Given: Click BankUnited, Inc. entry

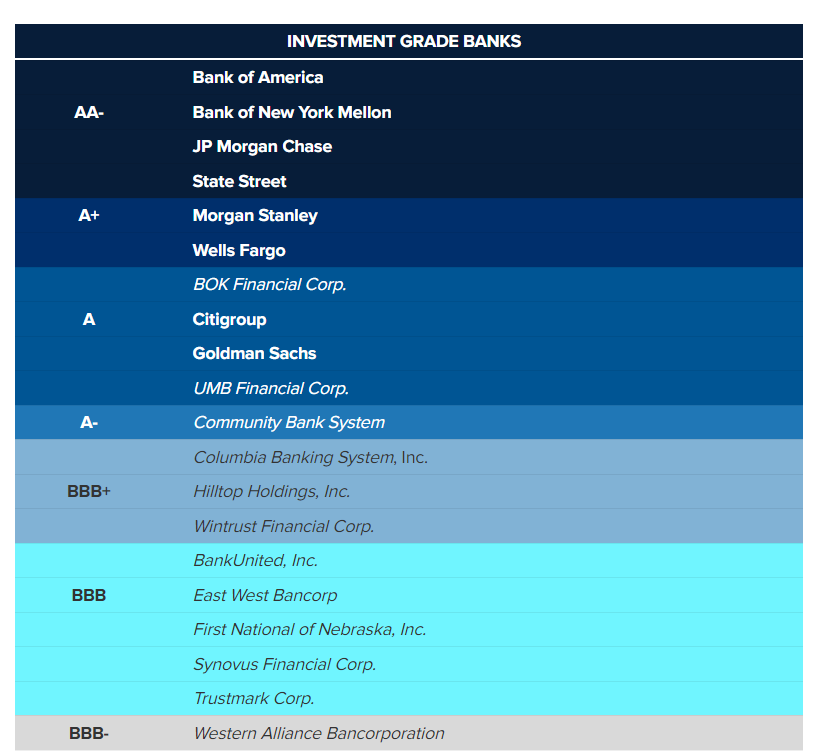Looking at the screenshot, I should pyautogui.click(x=256, y=561).
